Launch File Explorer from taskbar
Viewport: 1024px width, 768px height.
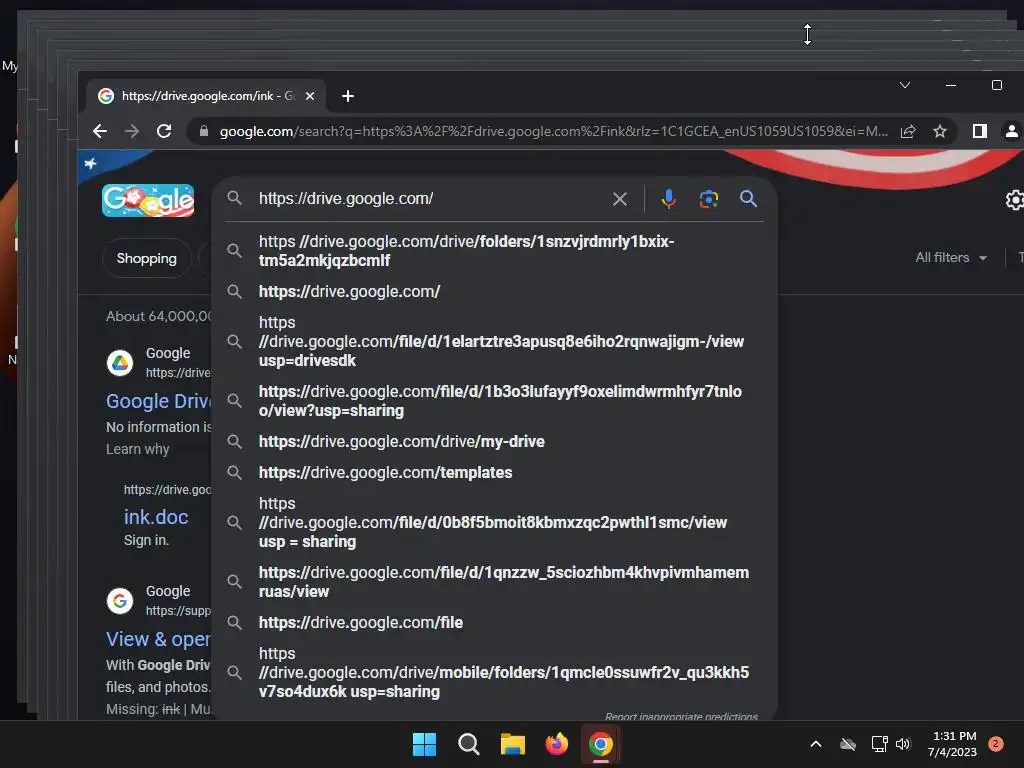tap(513, 744)
